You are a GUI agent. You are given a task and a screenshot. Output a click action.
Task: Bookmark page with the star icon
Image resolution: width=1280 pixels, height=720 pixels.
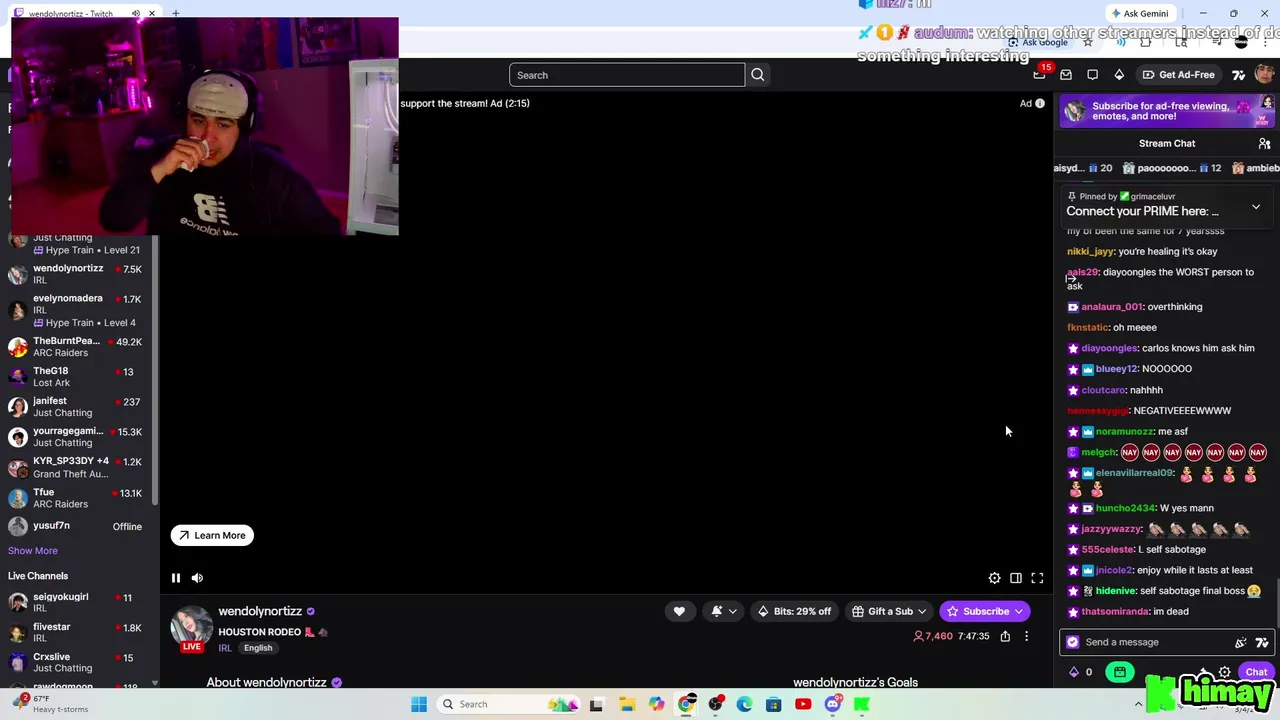pyautogui.click(x=1088, y=43)
